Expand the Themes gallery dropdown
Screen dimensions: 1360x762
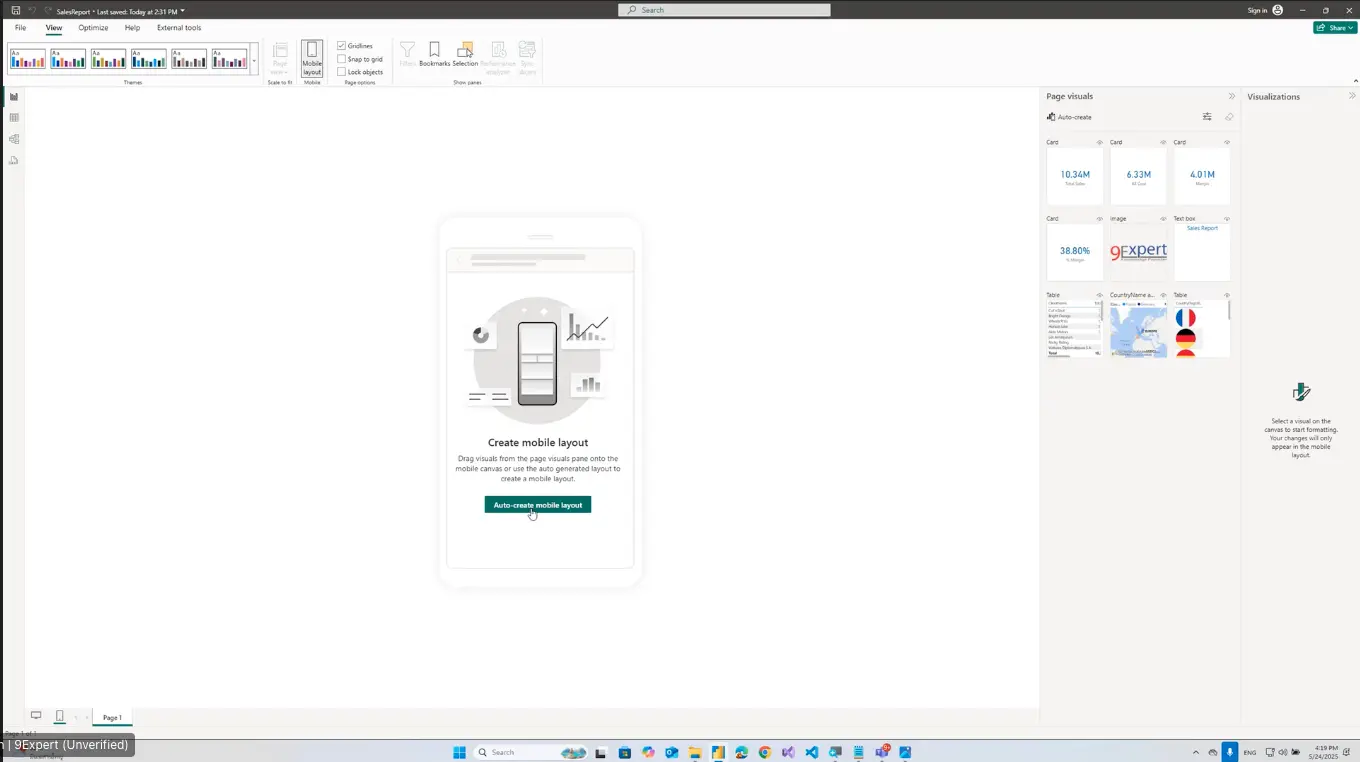(x=254, y=60)
